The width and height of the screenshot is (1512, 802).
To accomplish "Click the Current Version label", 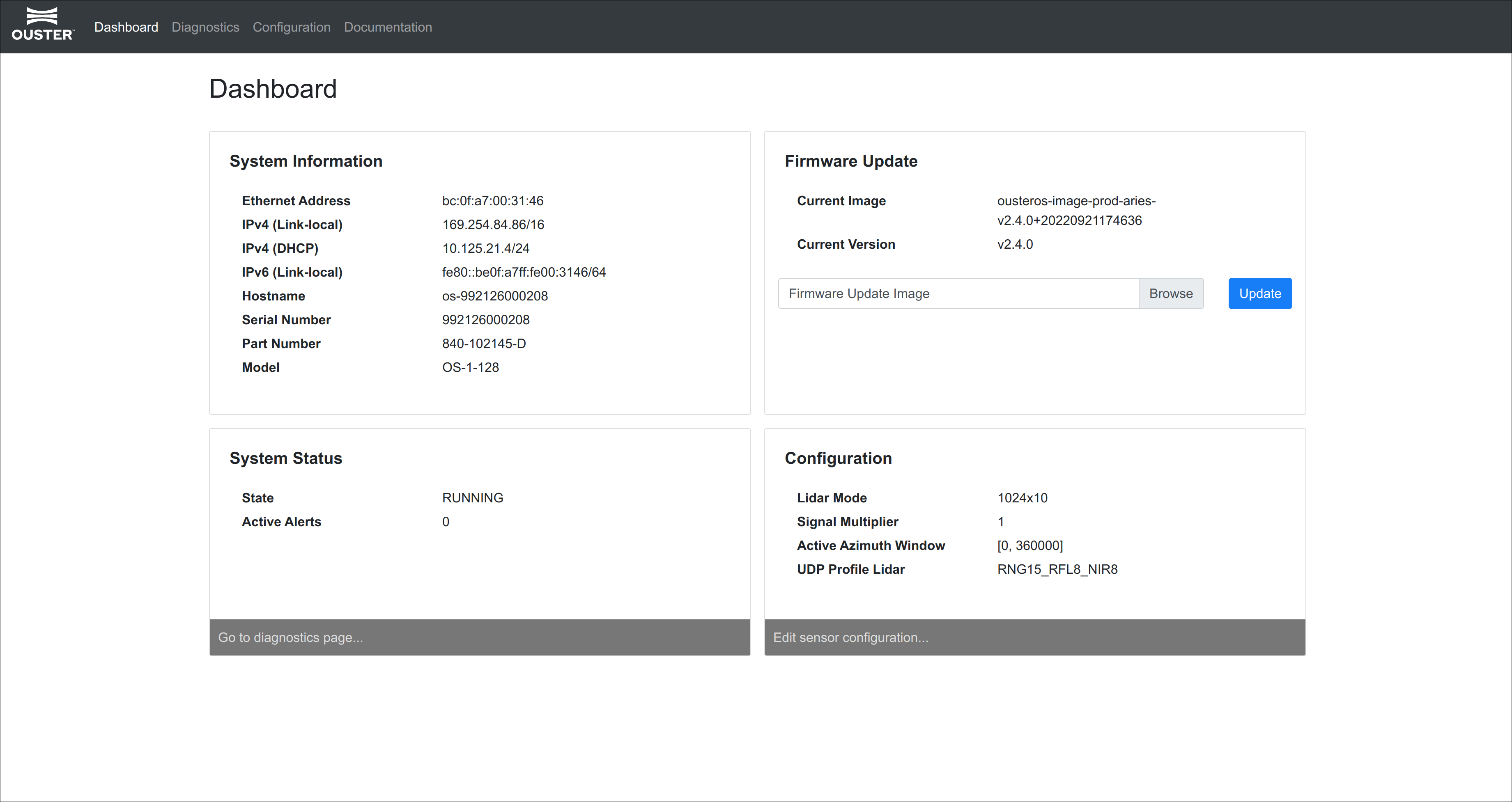I will coord(846,244).
